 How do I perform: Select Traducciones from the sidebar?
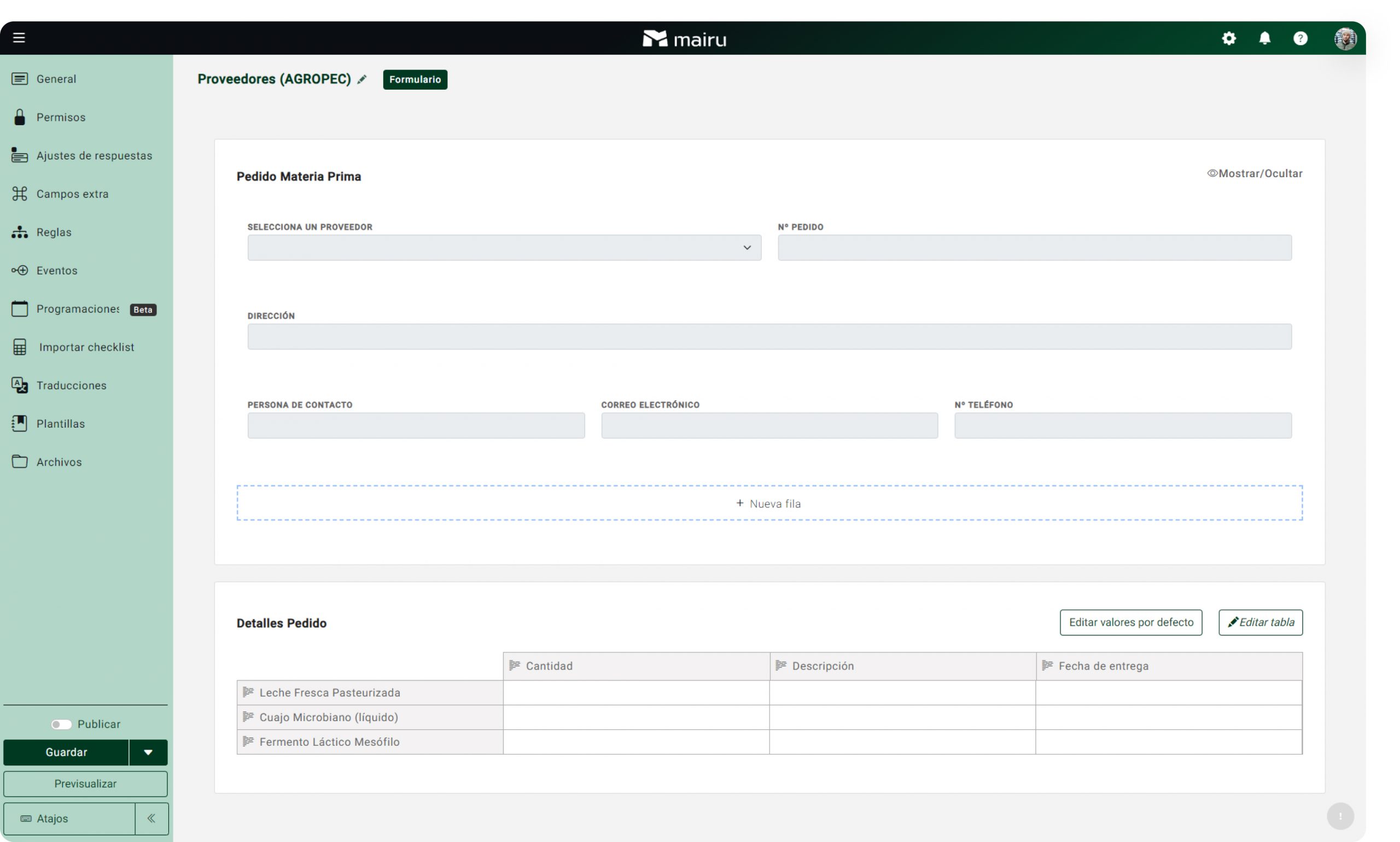tap(72, 385)
